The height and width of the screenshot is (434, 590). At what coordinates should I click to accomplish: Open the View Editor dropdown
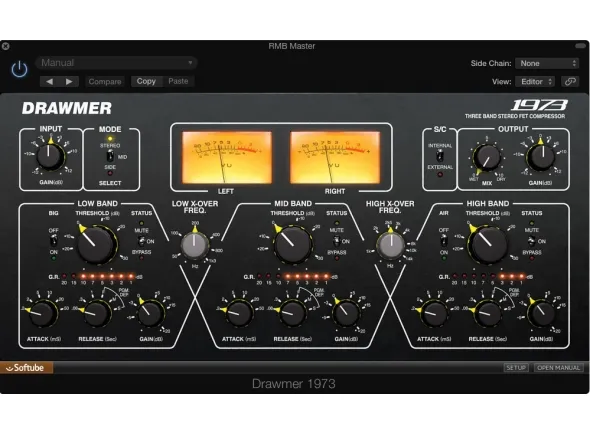pos(536,81)
